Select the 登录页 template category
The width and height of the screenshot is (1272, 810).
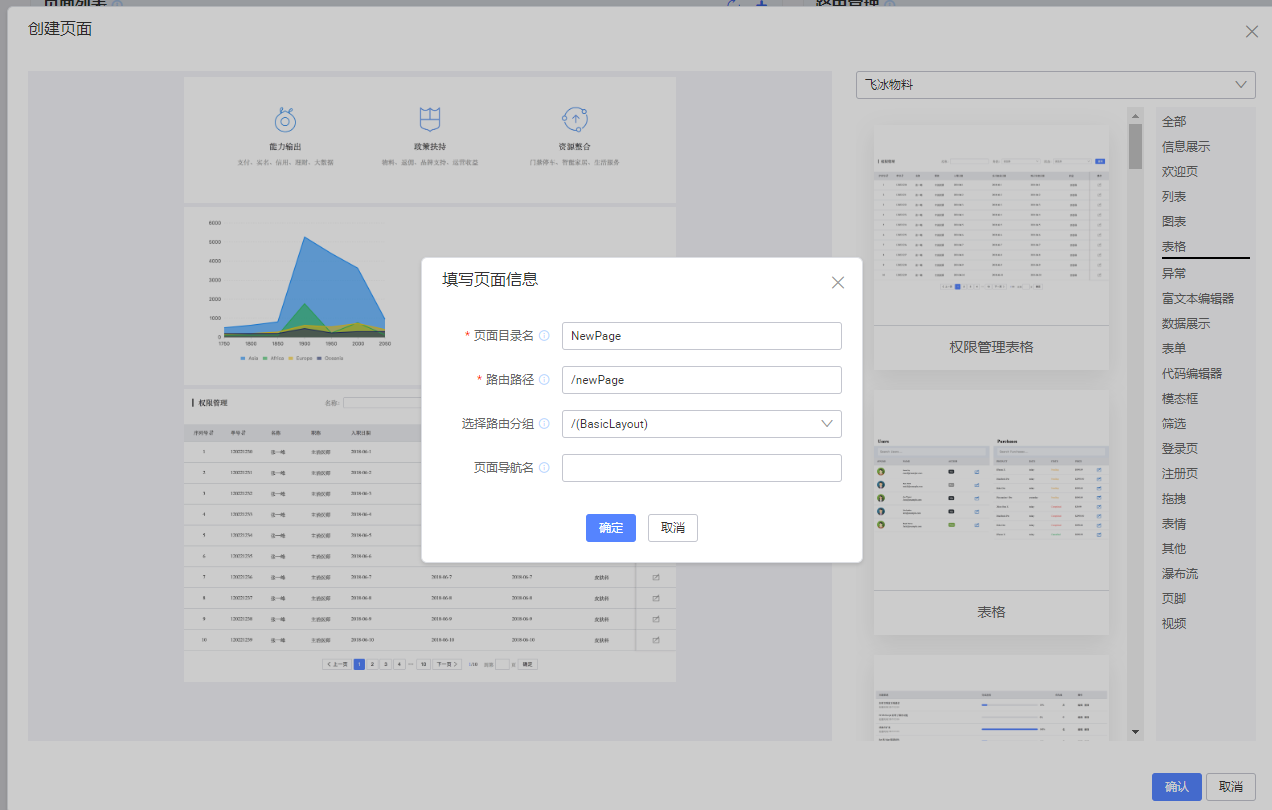pos(1179,448)
